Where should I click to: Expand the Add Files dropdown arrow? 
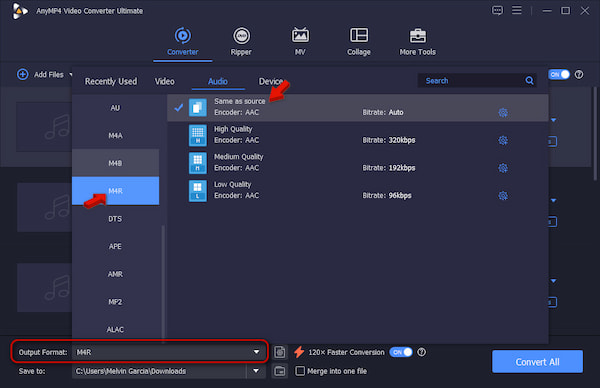70,75
